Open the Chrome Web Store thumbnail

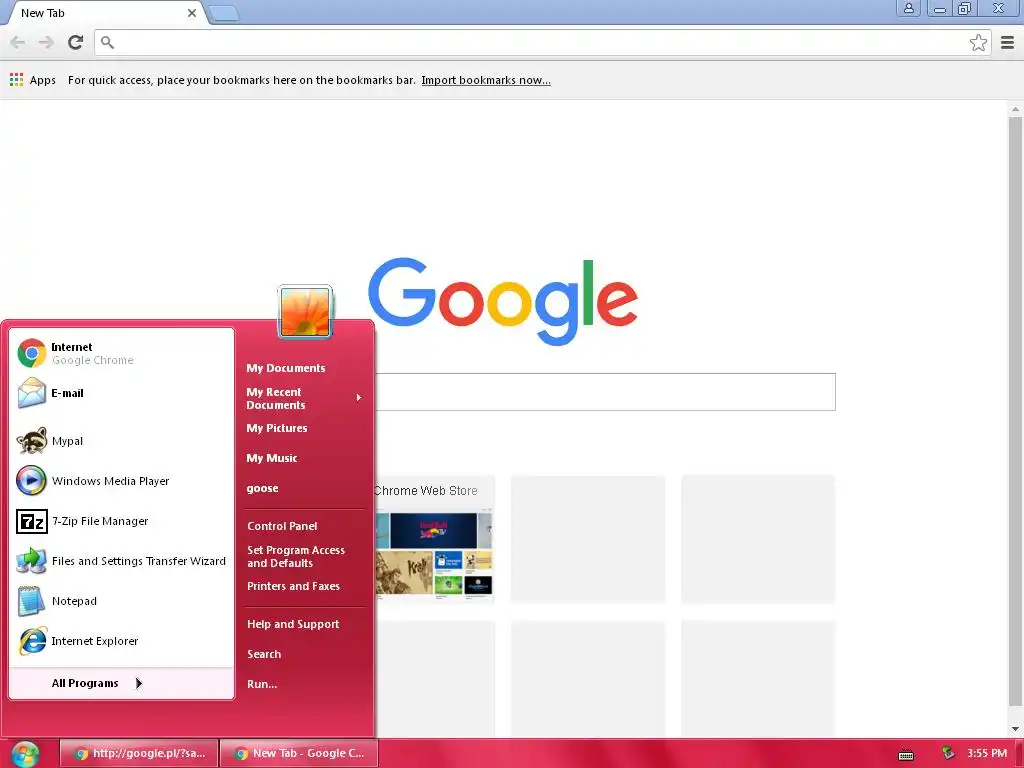(x=434, y=539)
